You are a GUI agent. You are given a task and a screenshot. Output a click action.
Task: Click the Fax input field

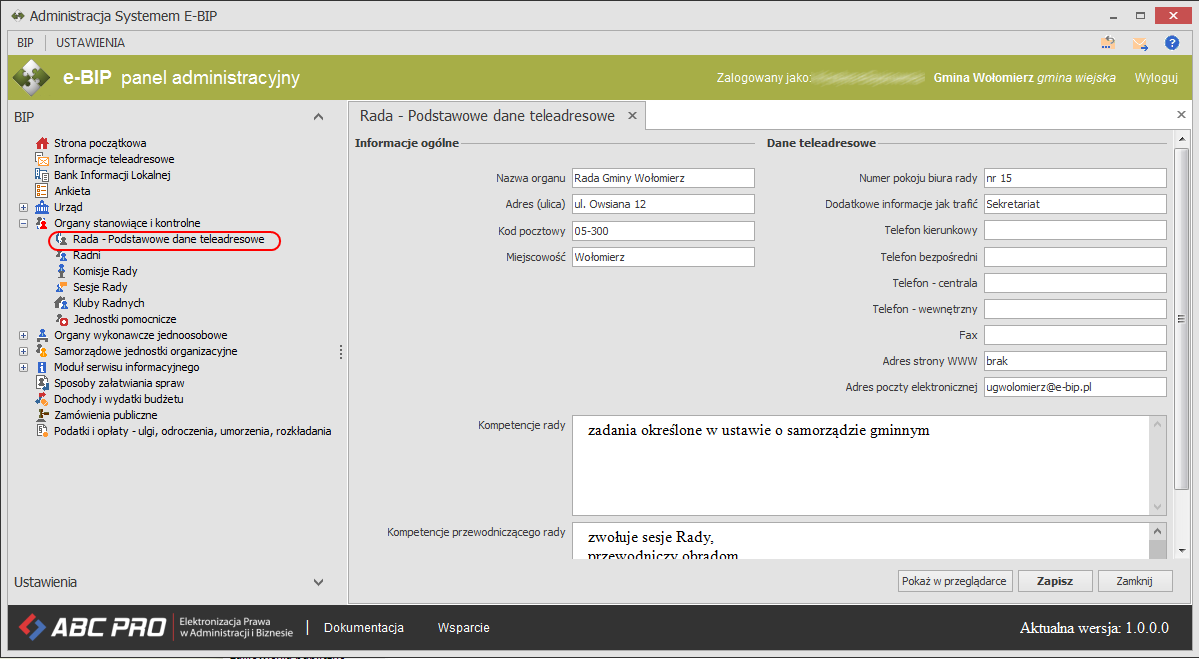click(1075, 335)
